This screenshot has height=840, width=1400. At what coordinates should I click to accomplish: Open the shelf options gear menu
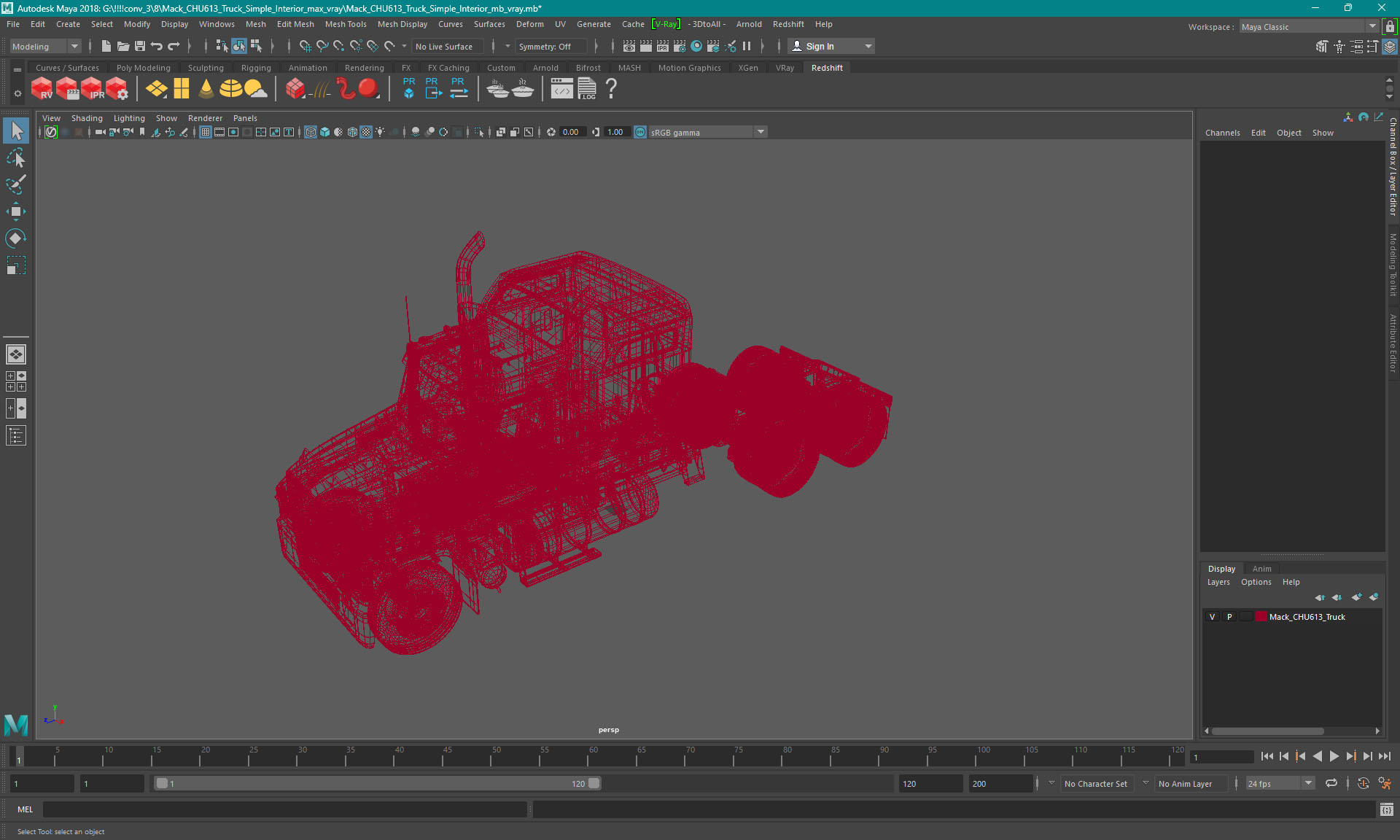17,93
